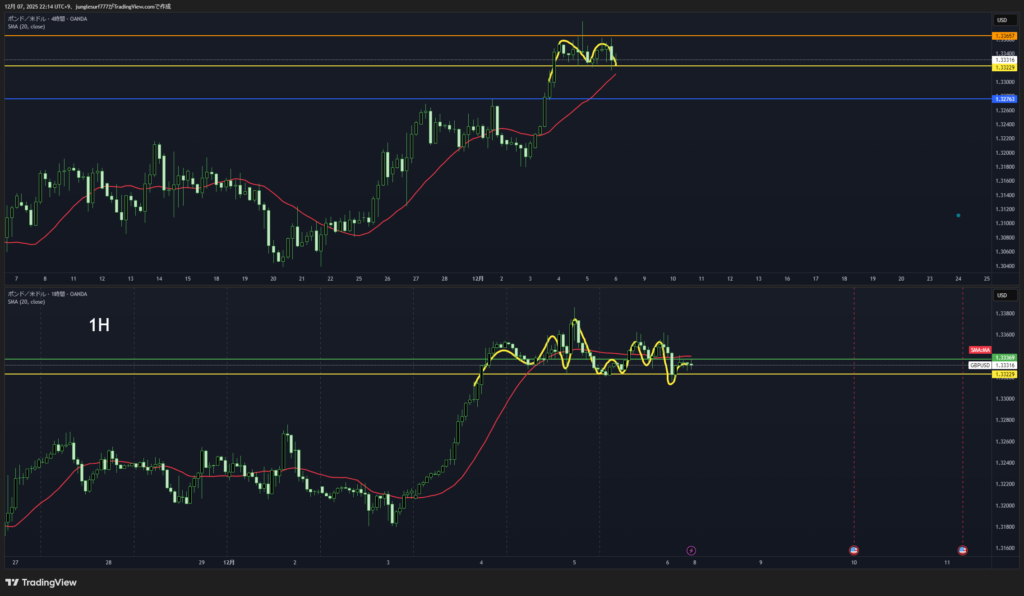Screen dimensions: 1024x596
Task: Click the US flag event icon at date 10
Action: (x=854, y=550)
